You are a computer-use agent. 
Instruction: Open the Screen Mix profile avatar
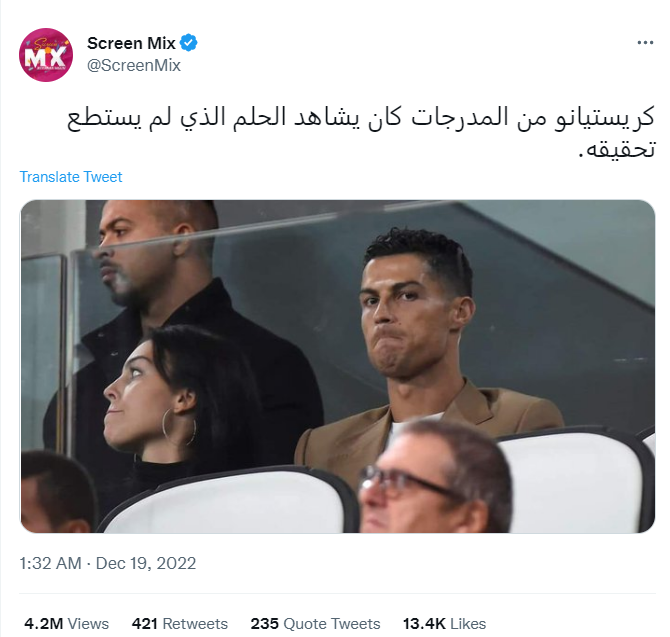(46, 55)
